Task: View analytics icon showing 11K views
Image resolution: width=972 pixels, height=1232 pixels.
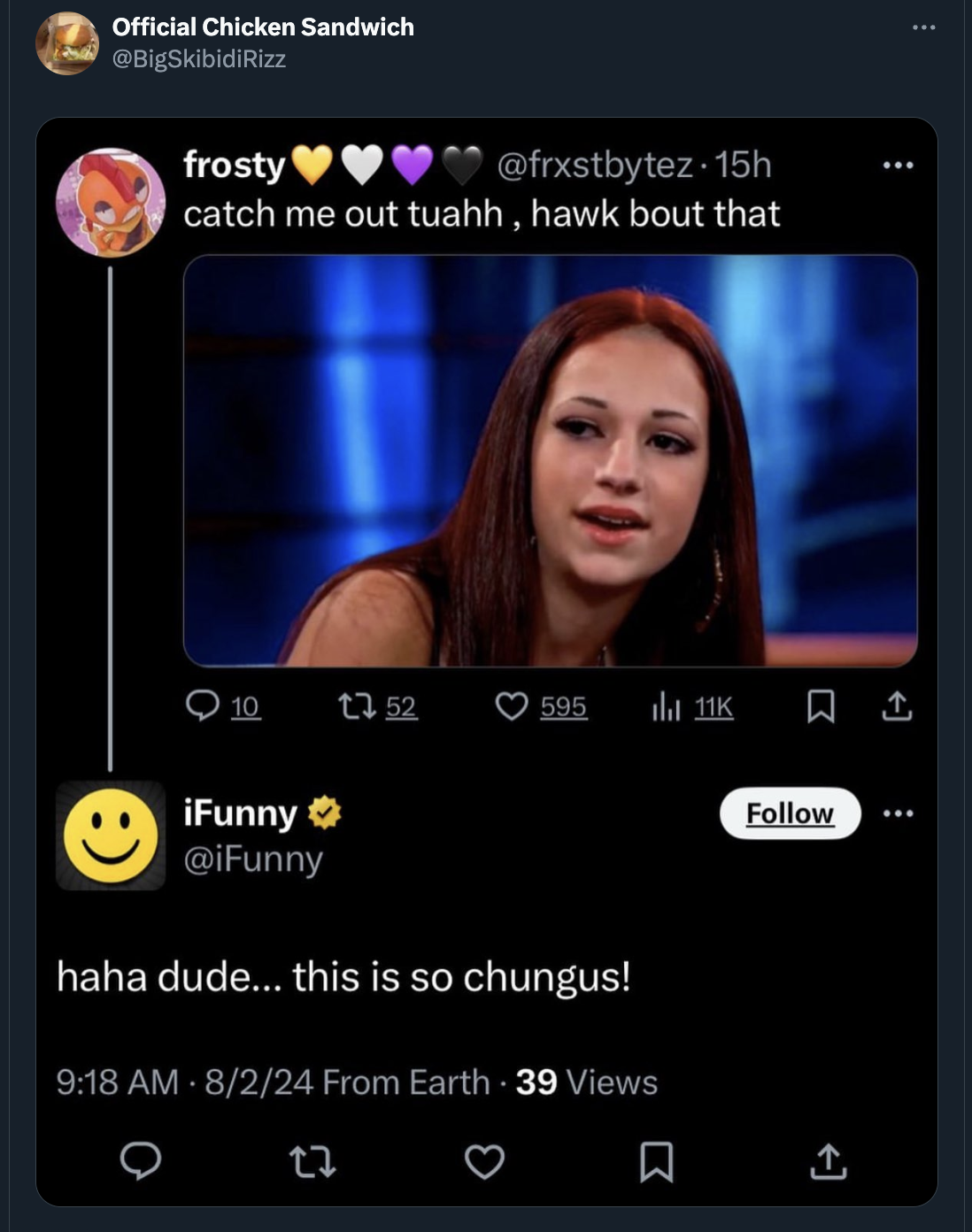Action: [666, 706]
